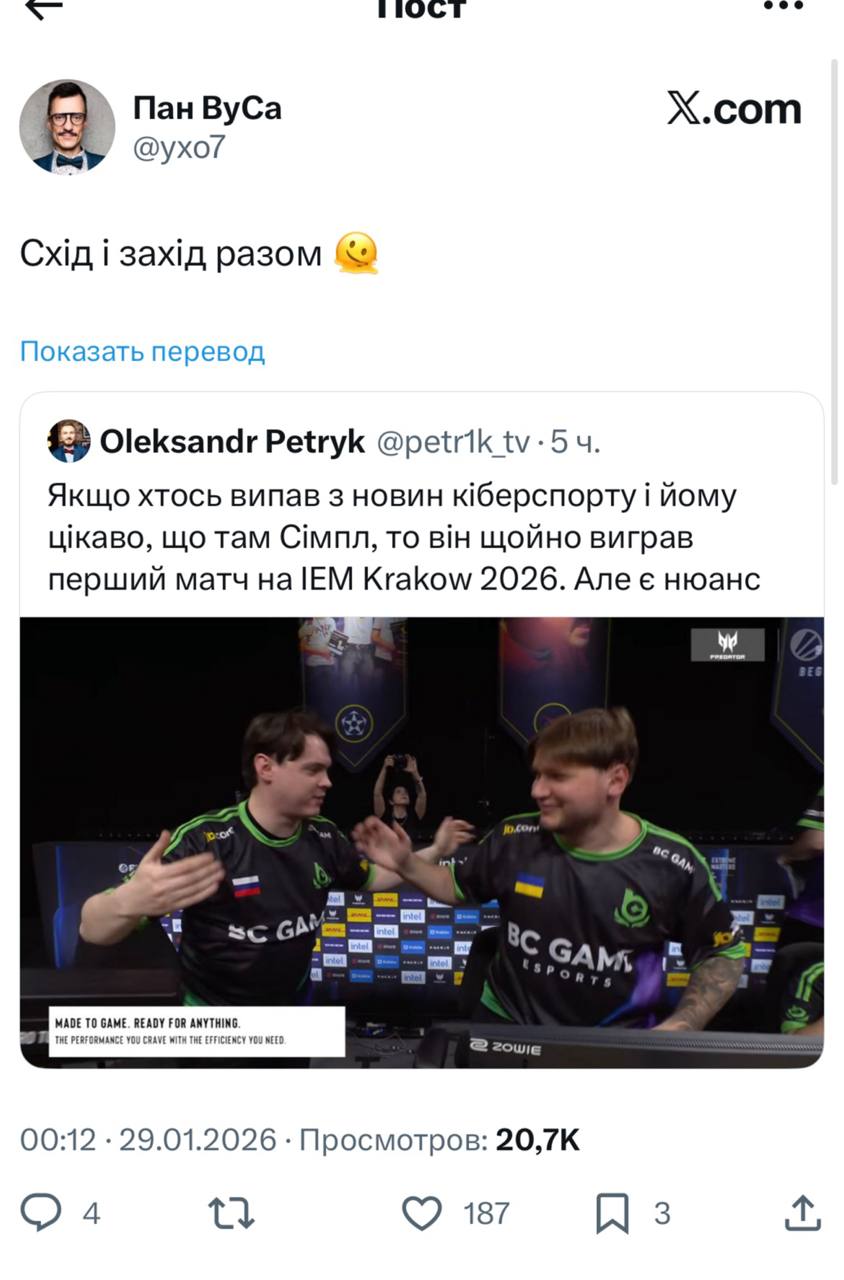Open the @petr1k_tv handle
Screen dimensions: 844x1280
[x=453, y=442]
